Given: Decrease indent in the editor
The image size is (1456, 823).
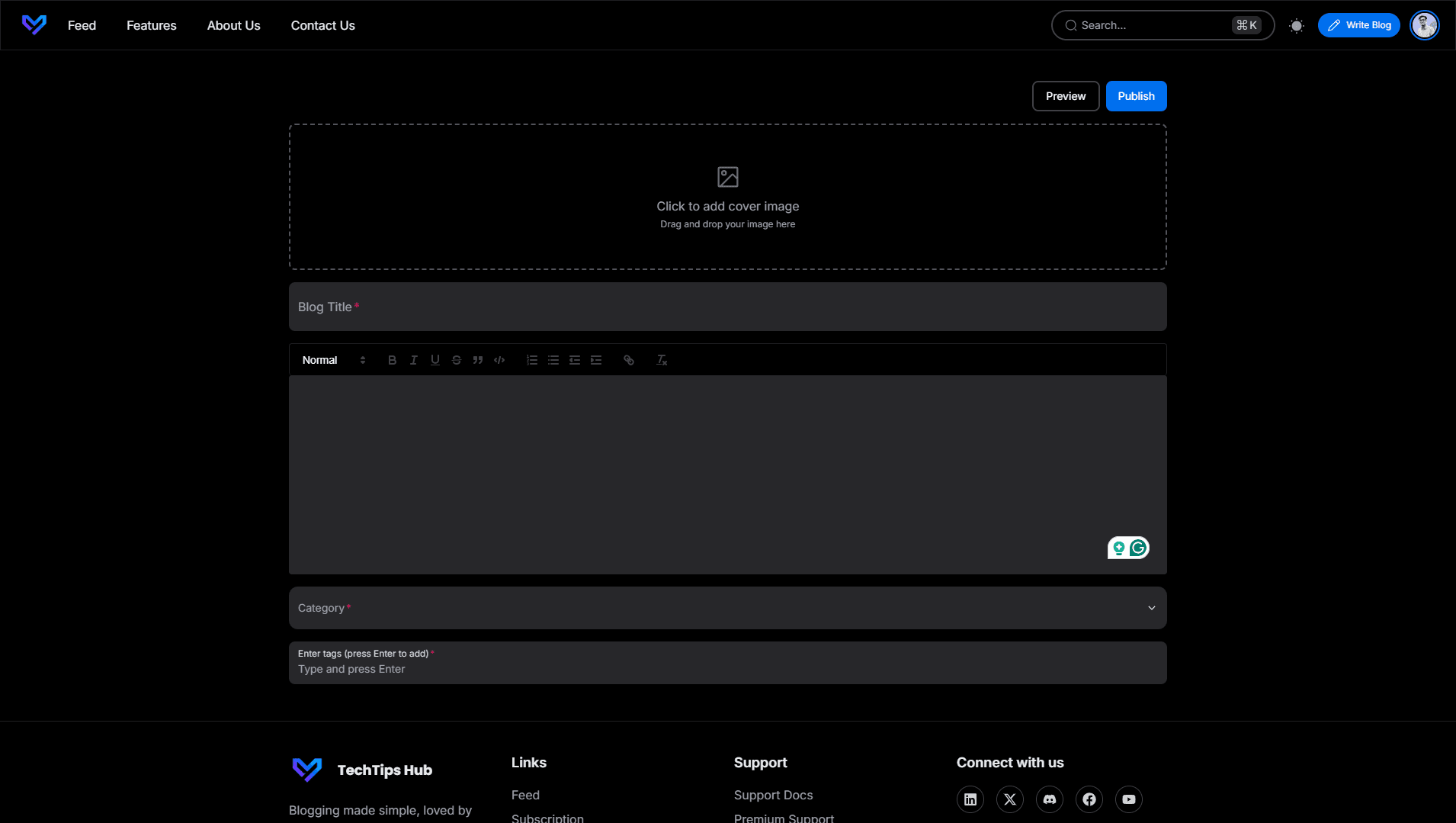Looking at the screenshot, I should click(x=575, y=360).
